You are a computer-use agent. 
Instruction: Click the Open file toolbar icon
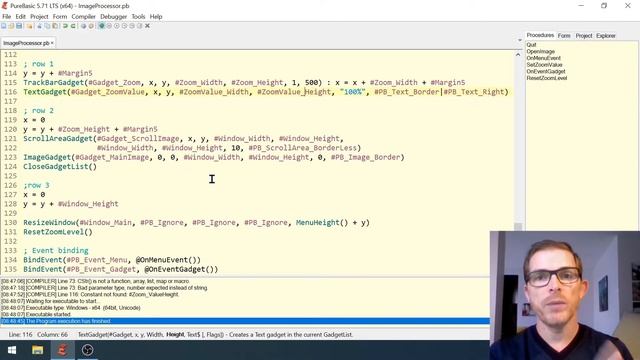[11, 26]
